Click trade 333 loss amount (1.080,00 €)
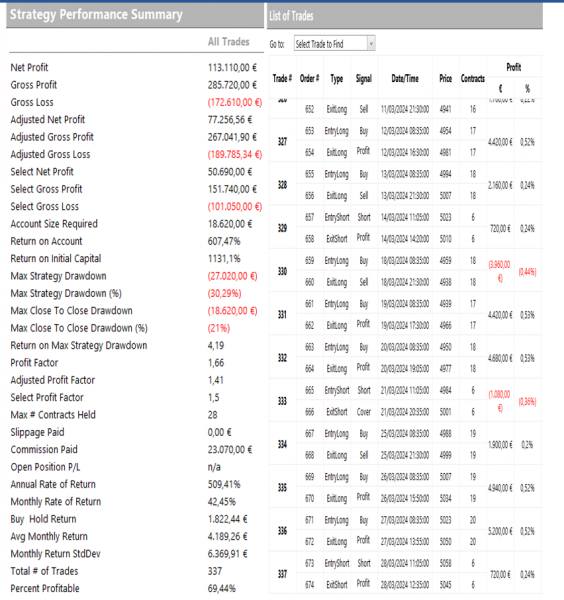 click(499, 401)
